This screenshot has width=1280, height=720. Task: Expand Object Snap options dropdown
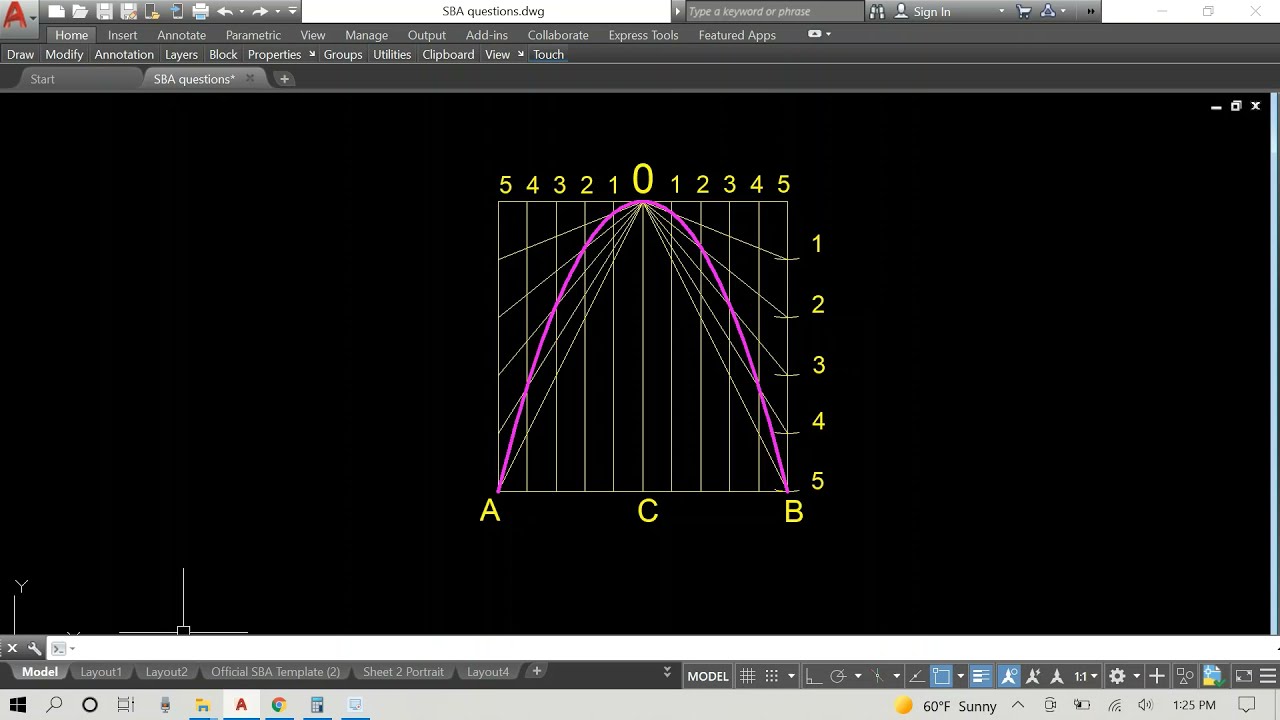click(960, 676)
